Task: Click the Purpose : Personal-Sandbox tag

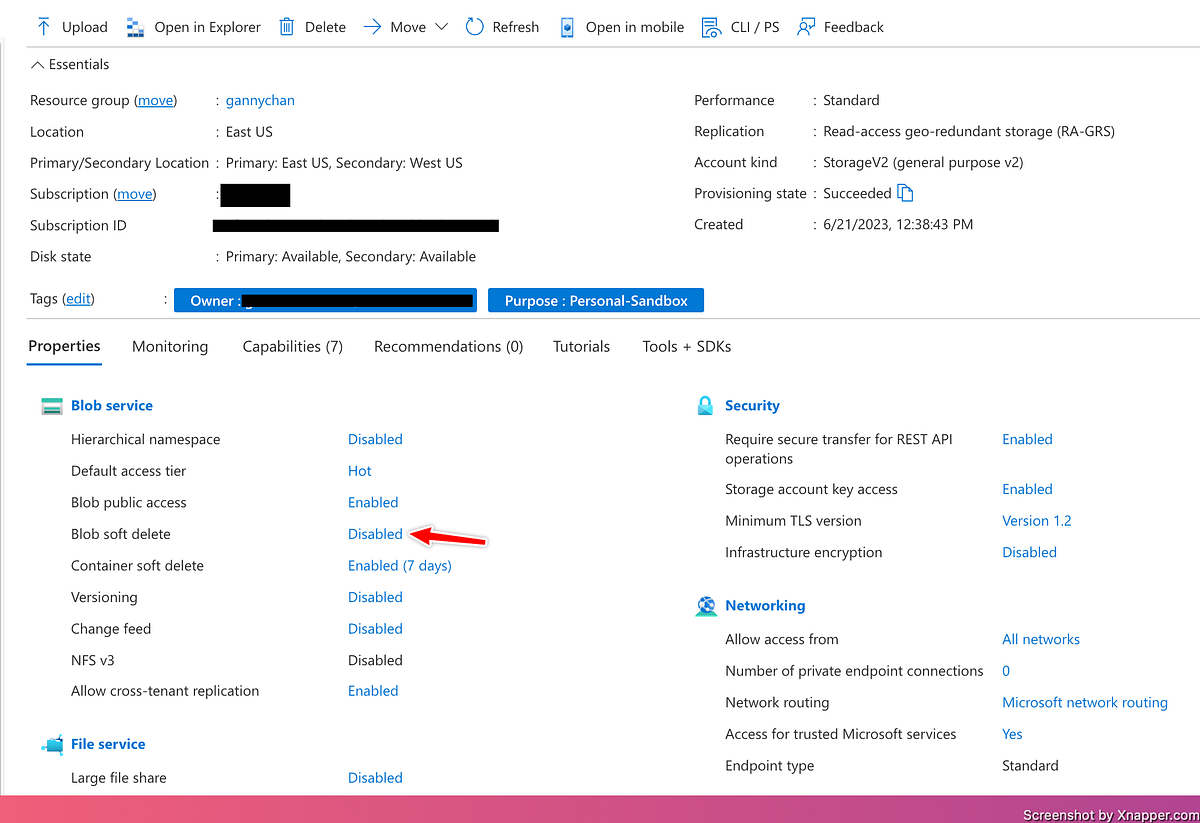Action: 595,299
